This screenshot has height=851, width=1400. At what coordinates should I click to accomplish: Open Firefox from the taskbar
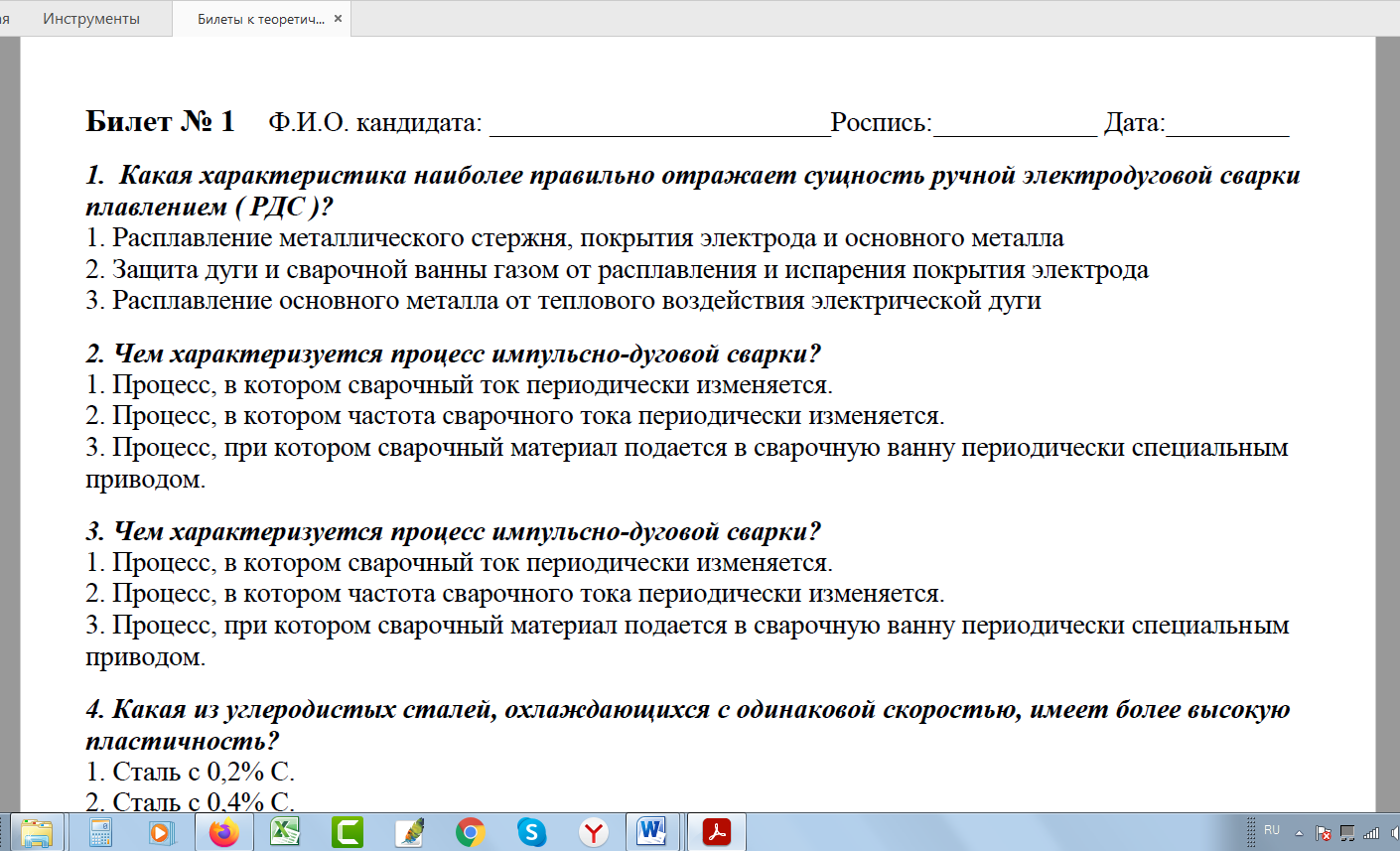tap(224, 832)
